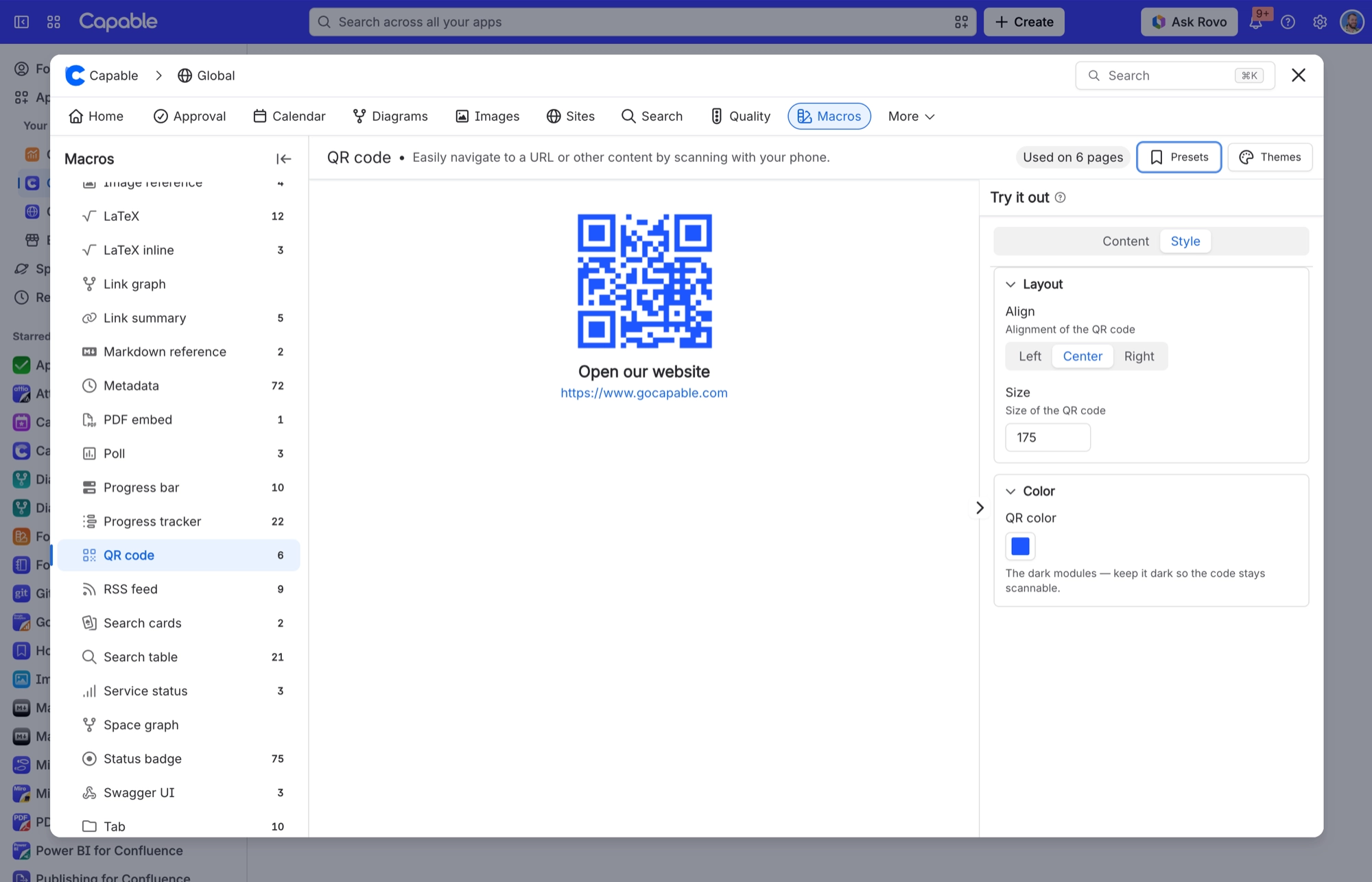Open the user profile avatar

(1352, 22)
